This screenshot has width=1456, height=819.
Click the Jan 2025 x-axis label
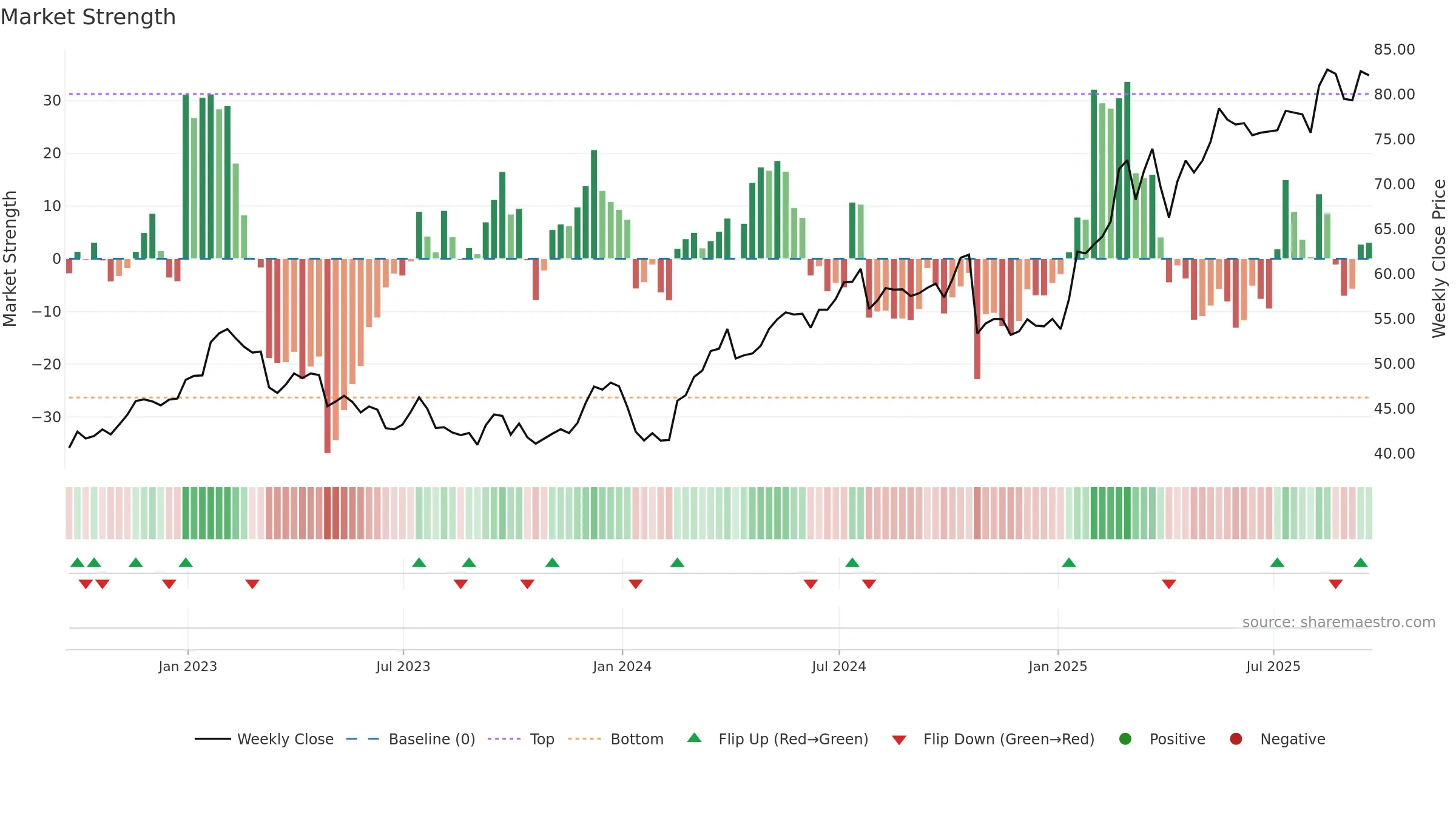[1057, 666]
